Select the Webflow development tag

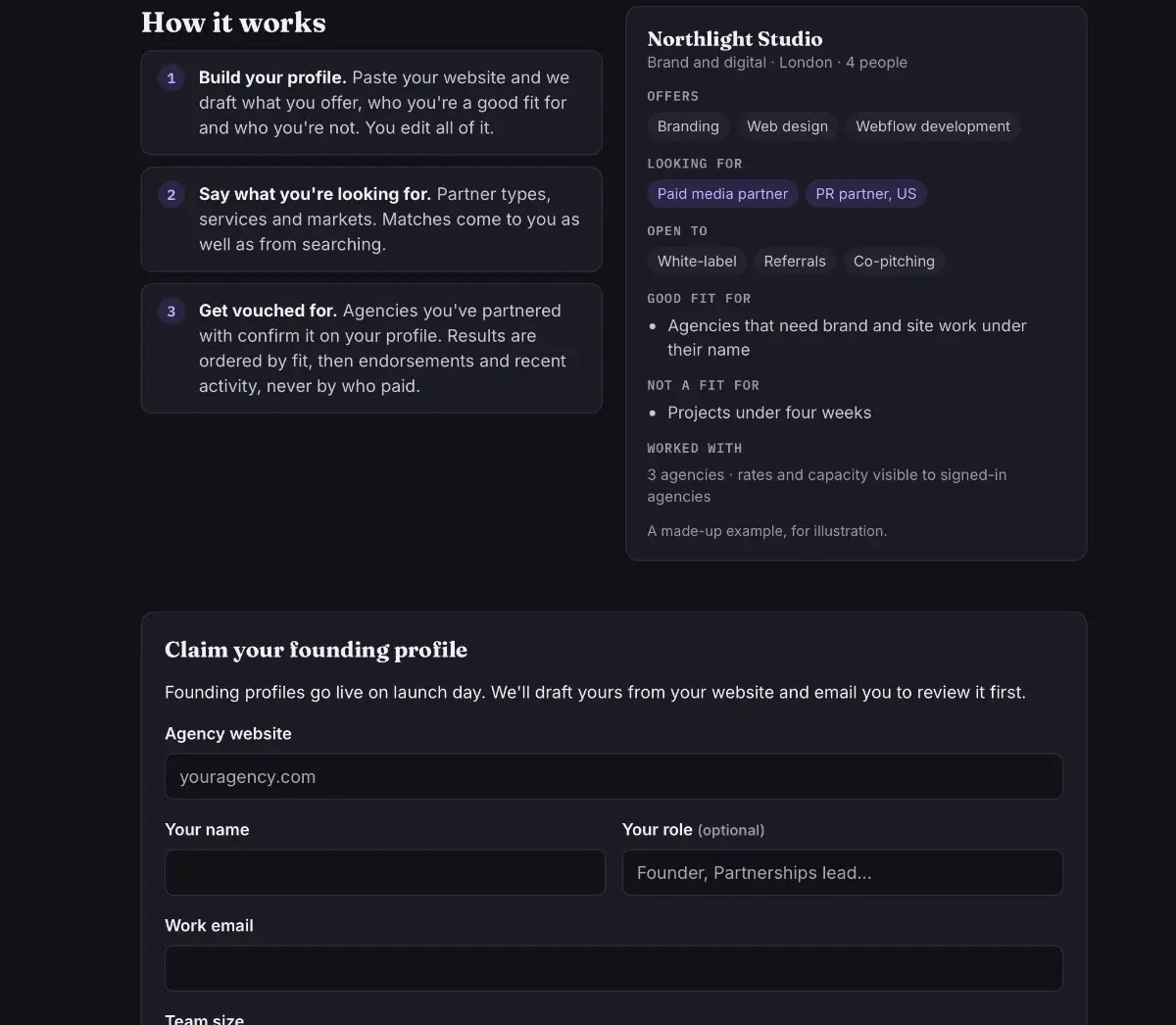[x=932, y=126]
